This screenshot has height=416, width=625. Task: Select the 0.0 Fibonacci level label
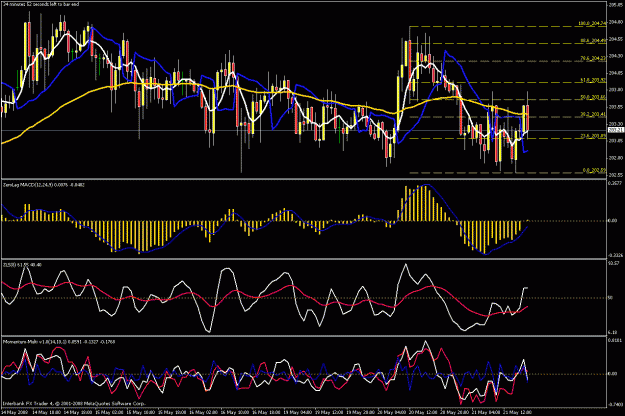point(594,170)
